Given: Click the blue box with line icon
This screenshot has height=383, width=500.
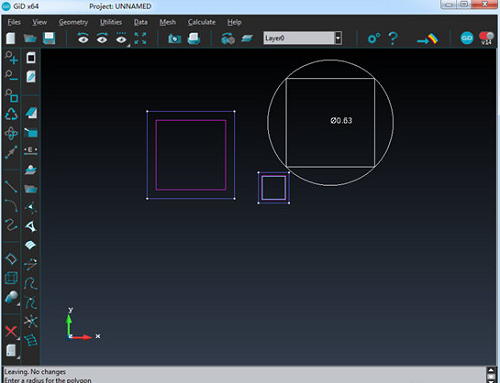Looking at the screenshot, I should [31, 132].
